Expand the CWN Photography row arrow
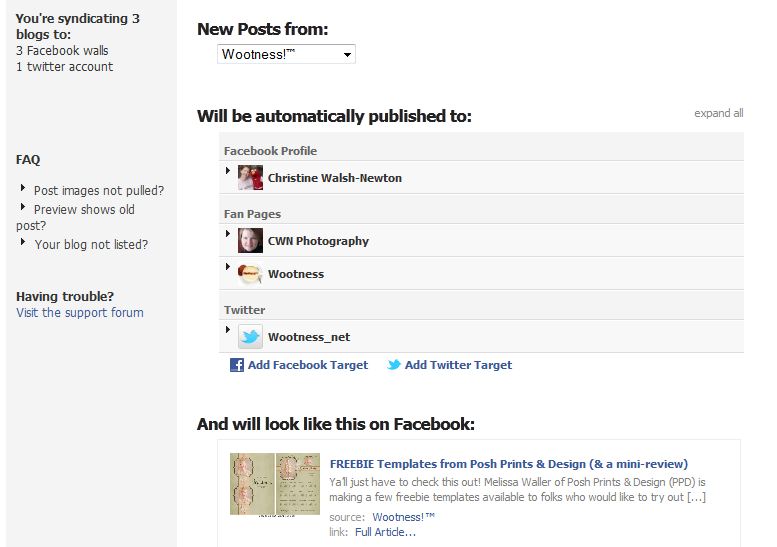 [x=228, y=233]
